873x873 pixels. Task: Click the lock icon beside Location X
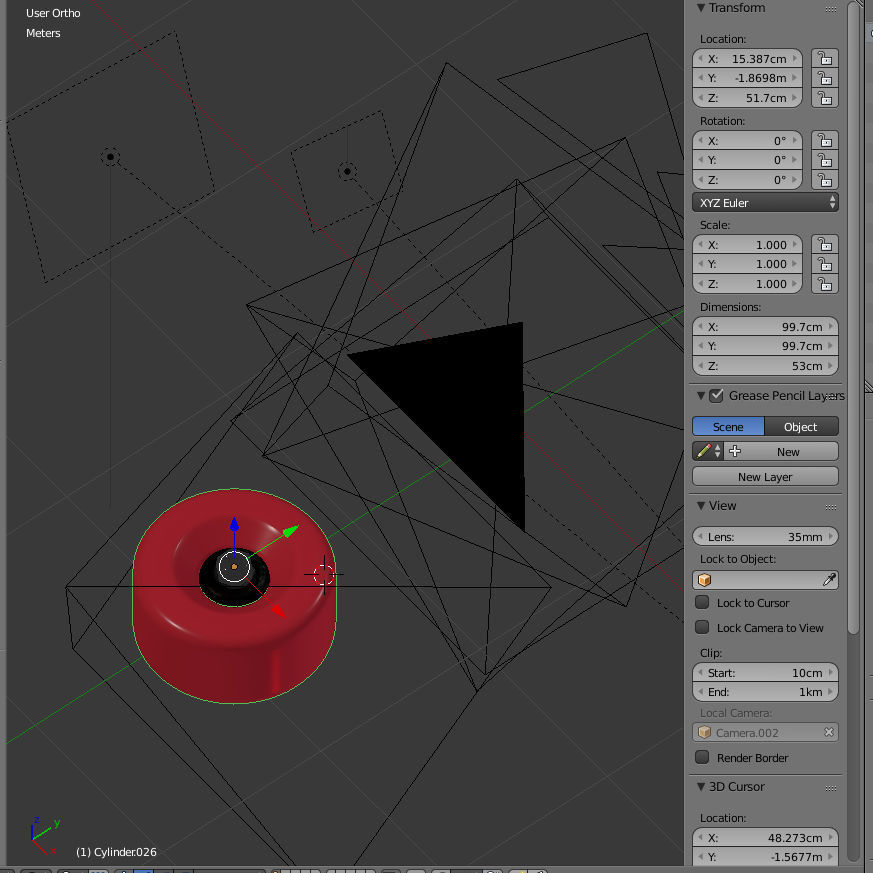pyautogui.click(x=824, y=58)
